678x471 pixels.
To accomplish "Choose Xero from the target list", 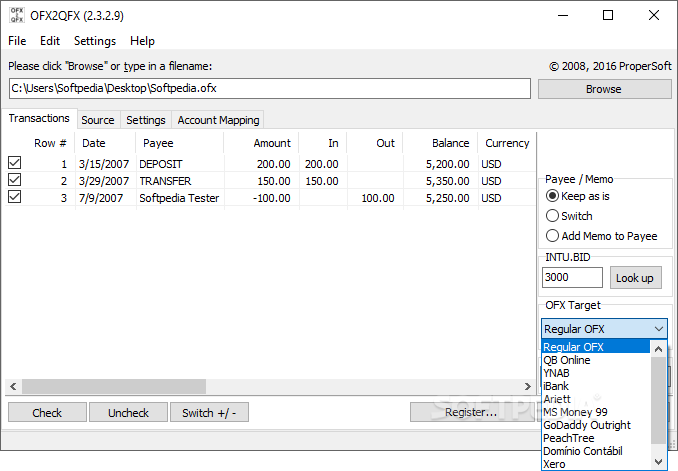I will coord(596,464).
